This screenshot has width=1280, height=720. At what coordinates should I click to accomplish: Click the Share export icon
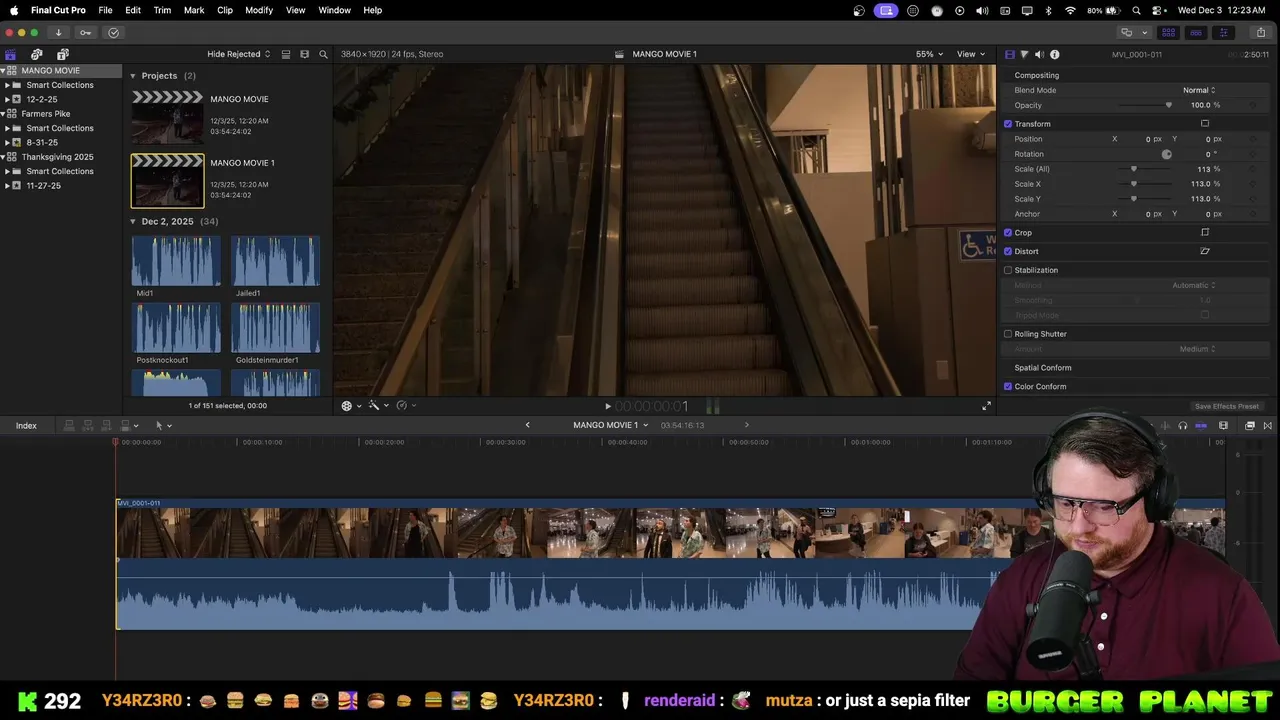[x=1262, y=32]
